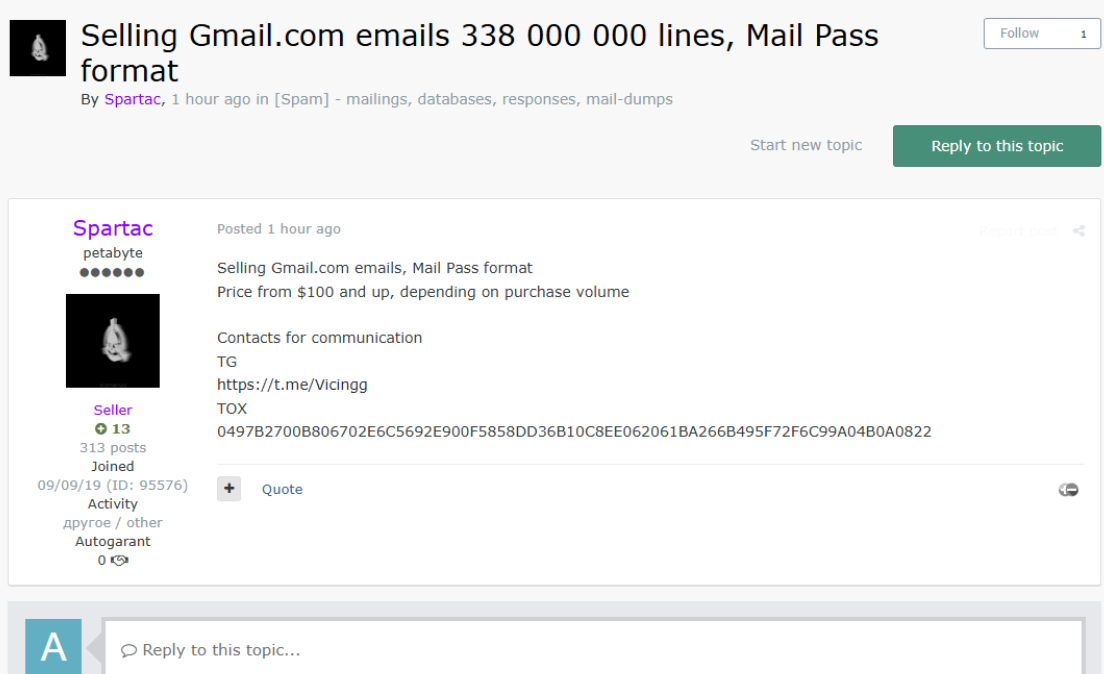Viewport: 1104px width, 674px height.
Task: Click the rank dots under petabyte
Action: (112, 272)
